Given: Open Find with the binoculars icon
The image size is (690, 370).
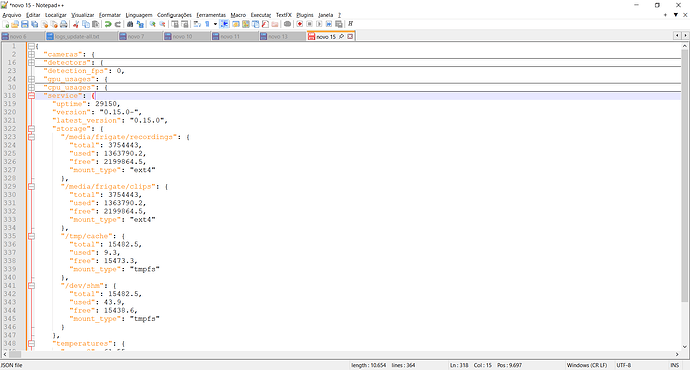Looking at the screenshot, I should click(x=130, y=24).
